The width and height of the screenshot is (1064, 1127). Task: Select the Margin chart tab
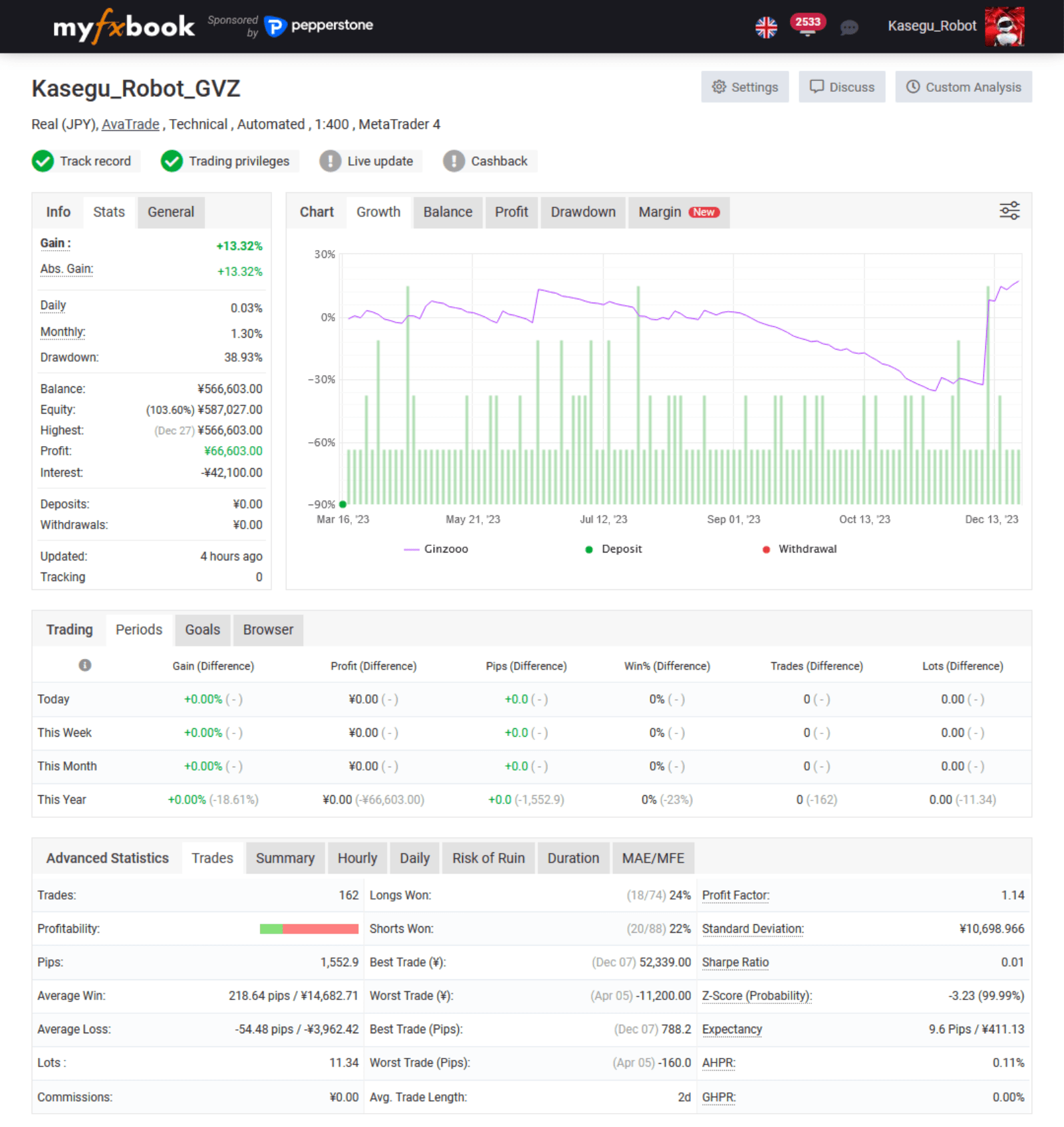pyautogui.click(x=679, y=212)
